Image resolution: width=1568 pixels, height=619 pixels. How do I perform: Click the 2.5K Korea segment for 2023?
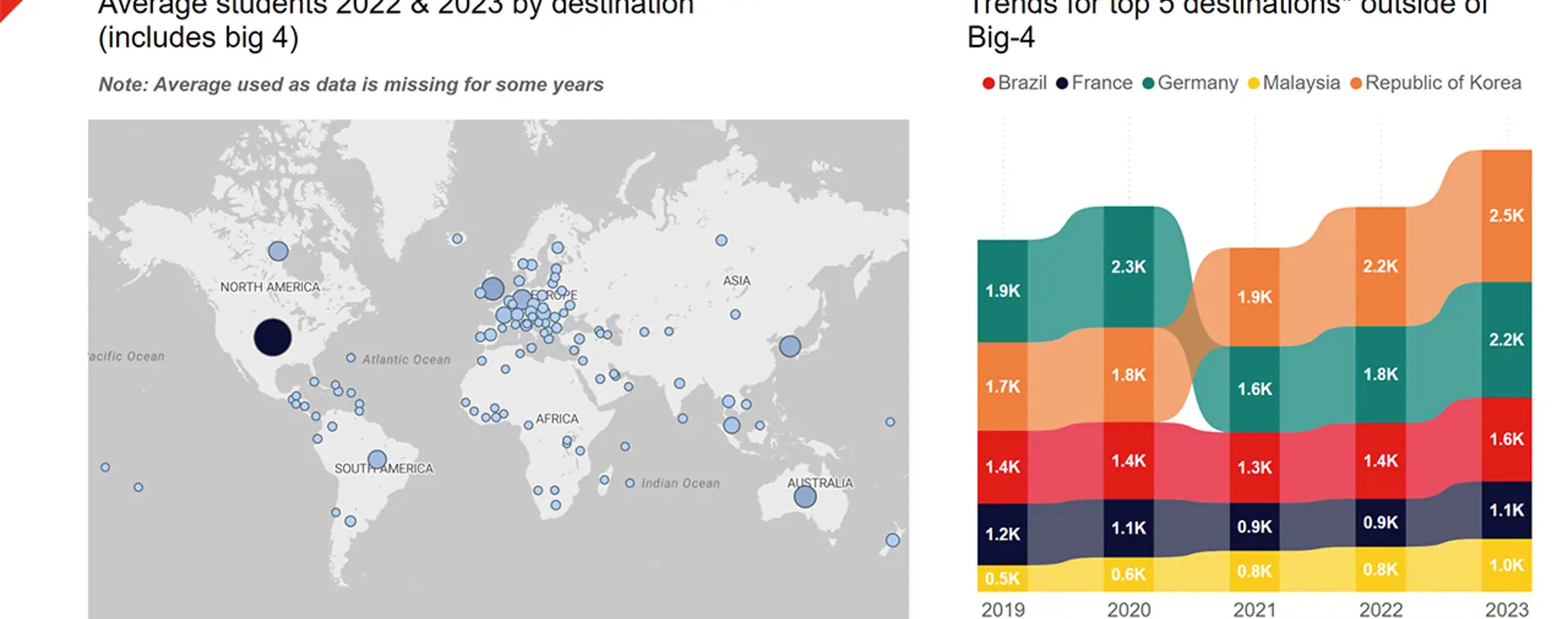click(x=1506, y=216)
